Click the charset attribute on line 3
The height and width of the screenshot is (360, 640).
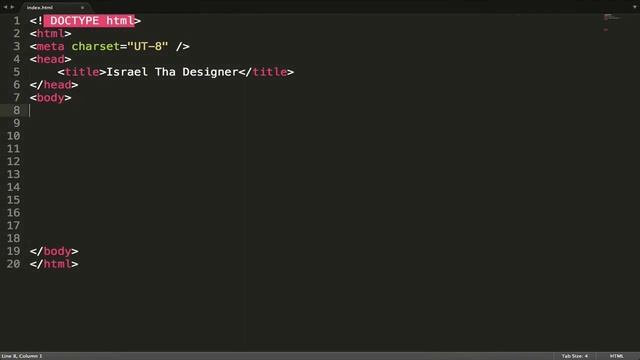click(96, 47)
